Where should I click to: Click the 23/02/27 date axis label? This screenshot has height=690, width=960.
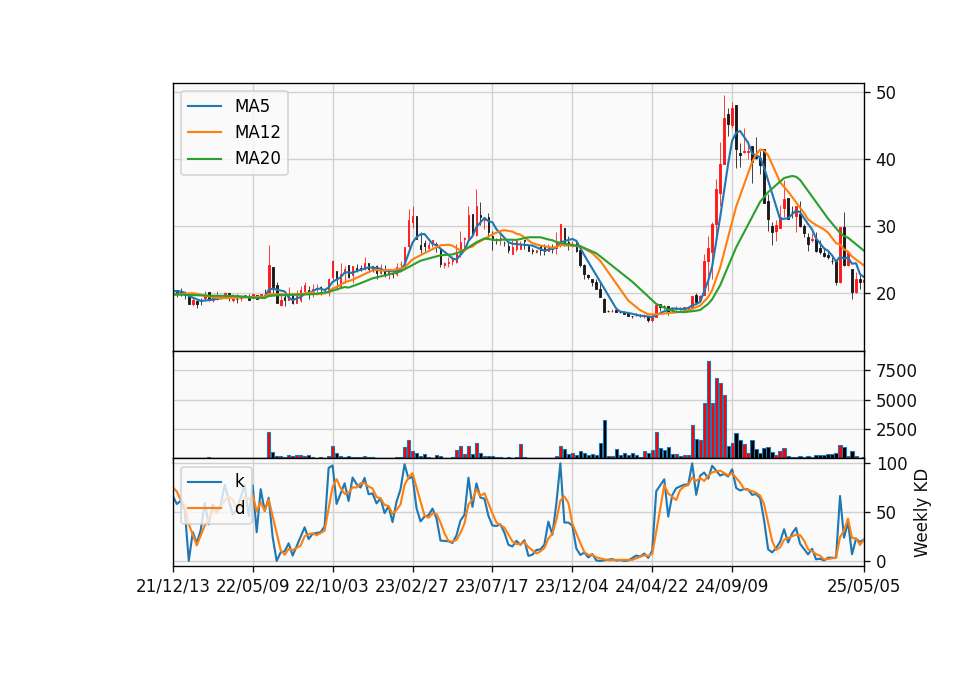coord(411,586)
